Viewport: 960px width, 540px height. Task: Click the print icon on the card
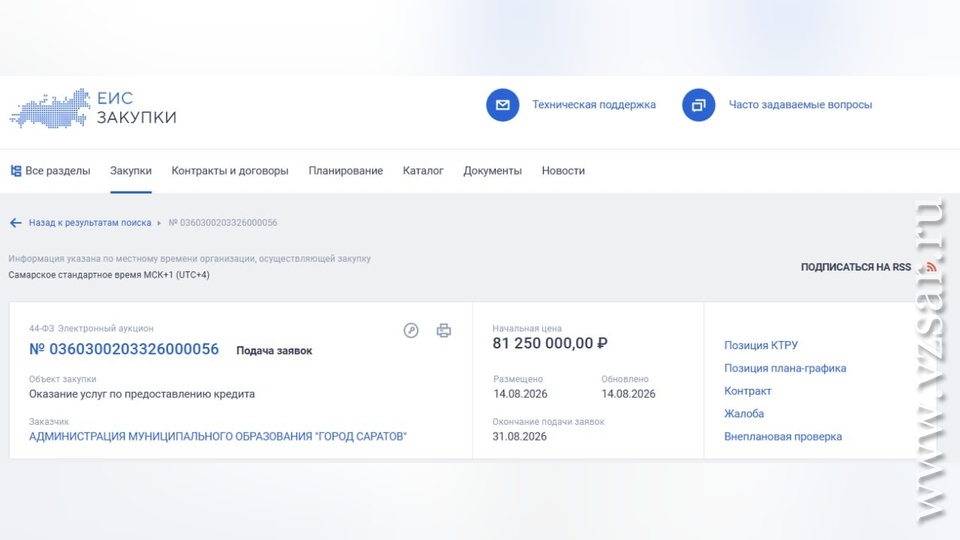pos(444,331)
